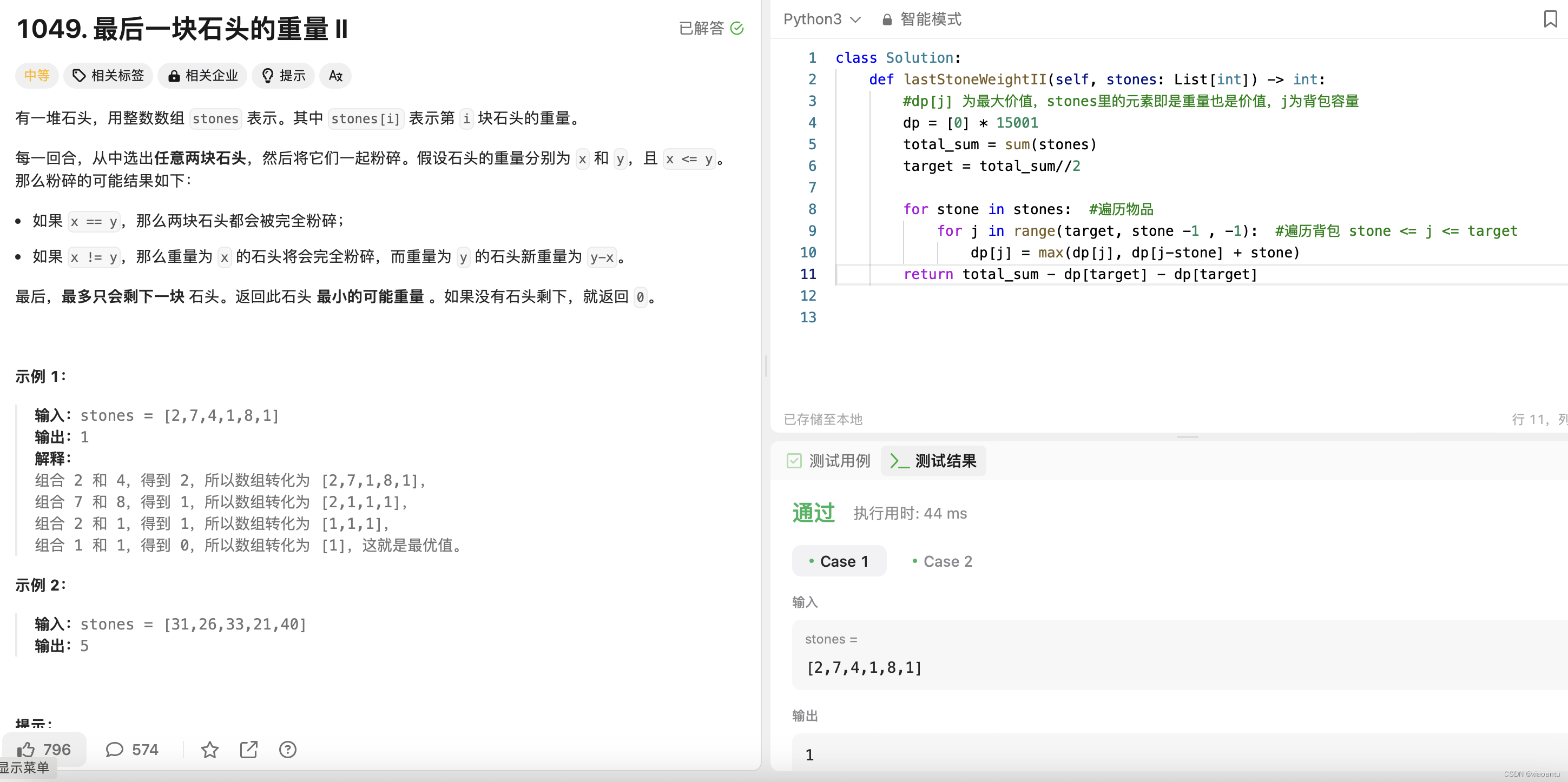1568x782 pixels.
Task: Click the 'for stone in stones' code line
Action: (1028, 209)
